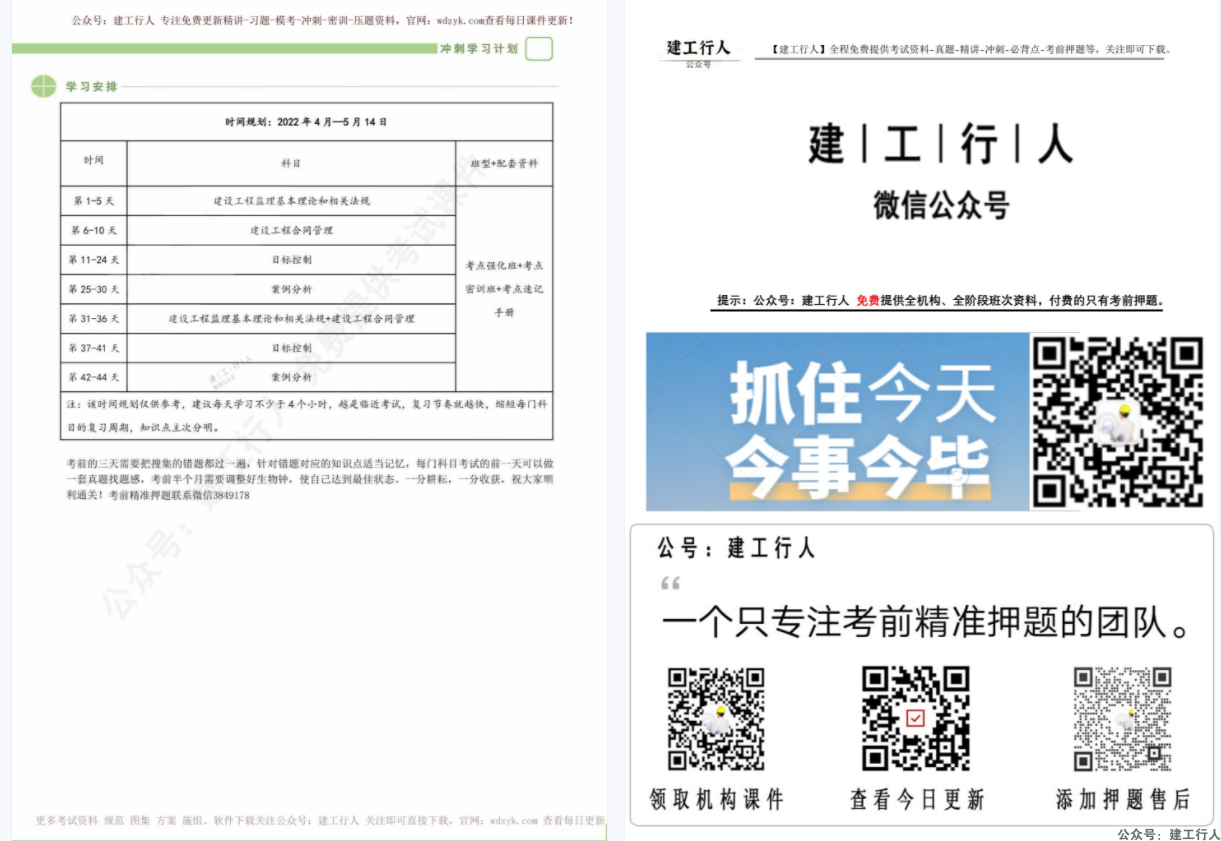Select the 第 11-24 天 cell
This screenshot has height=841, width=1221.
coord(94,260)
